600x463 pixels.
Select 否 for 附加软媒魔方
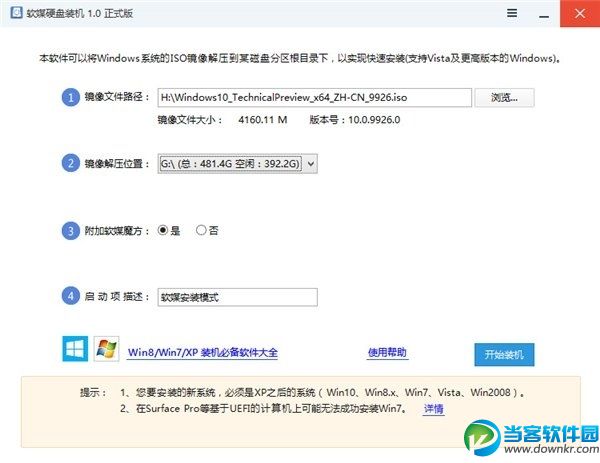pos(201,230)
